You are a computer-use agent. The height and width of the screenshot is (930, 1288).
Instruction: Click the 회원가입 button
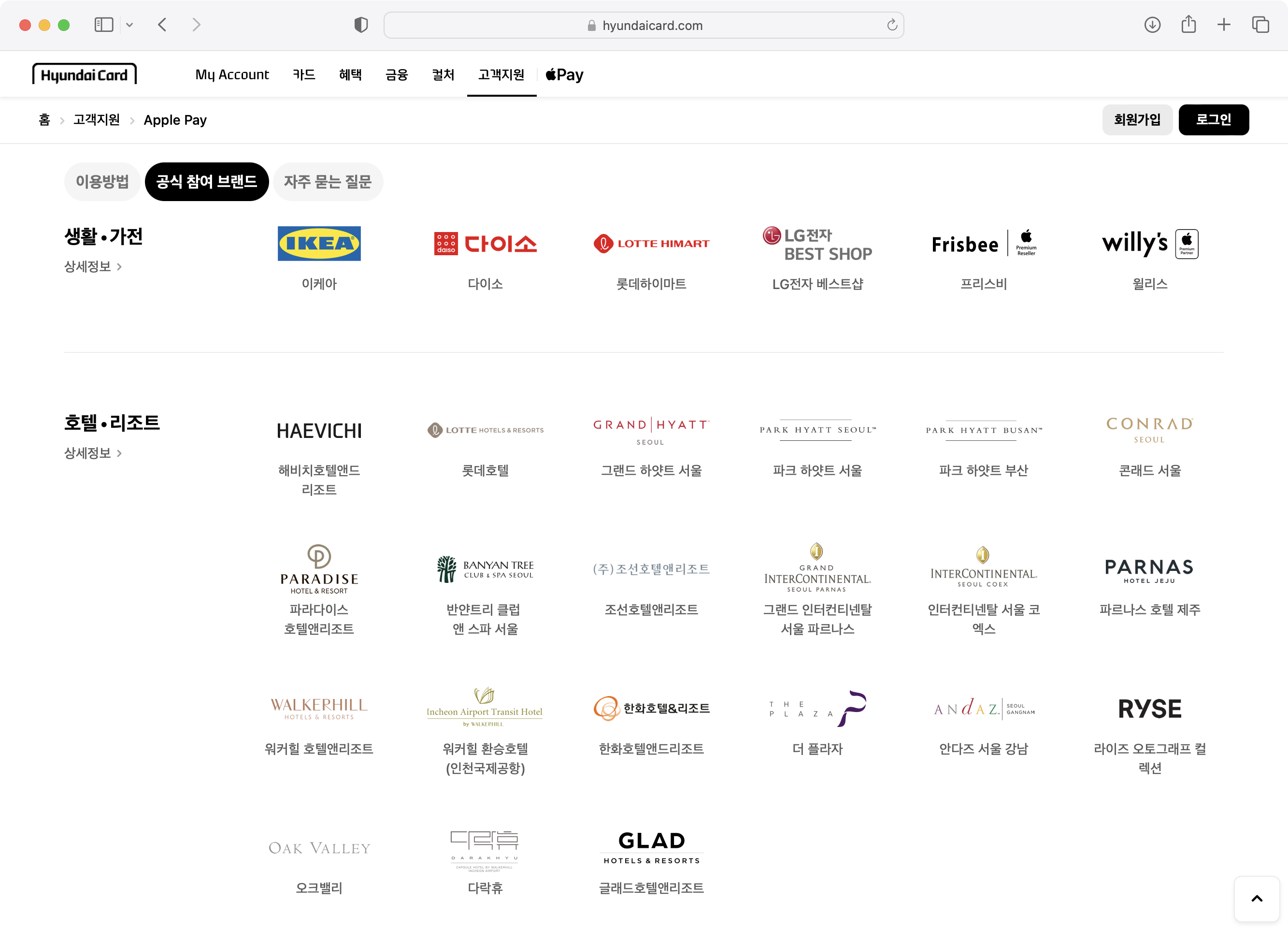pyautogui.click(x=1137, y=120)
